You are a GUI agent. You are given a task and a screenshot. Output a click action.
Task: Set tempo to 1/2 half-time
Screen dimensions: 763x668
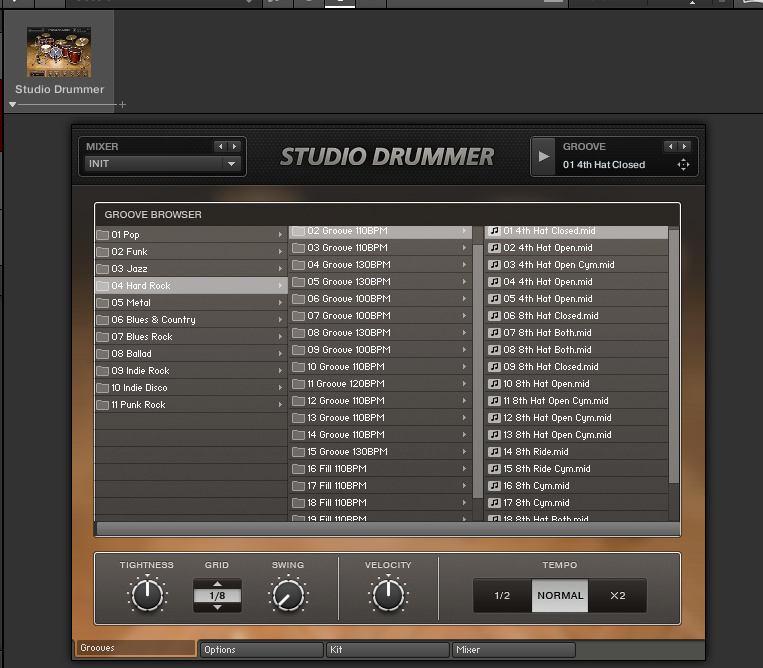tap(502, 596)
